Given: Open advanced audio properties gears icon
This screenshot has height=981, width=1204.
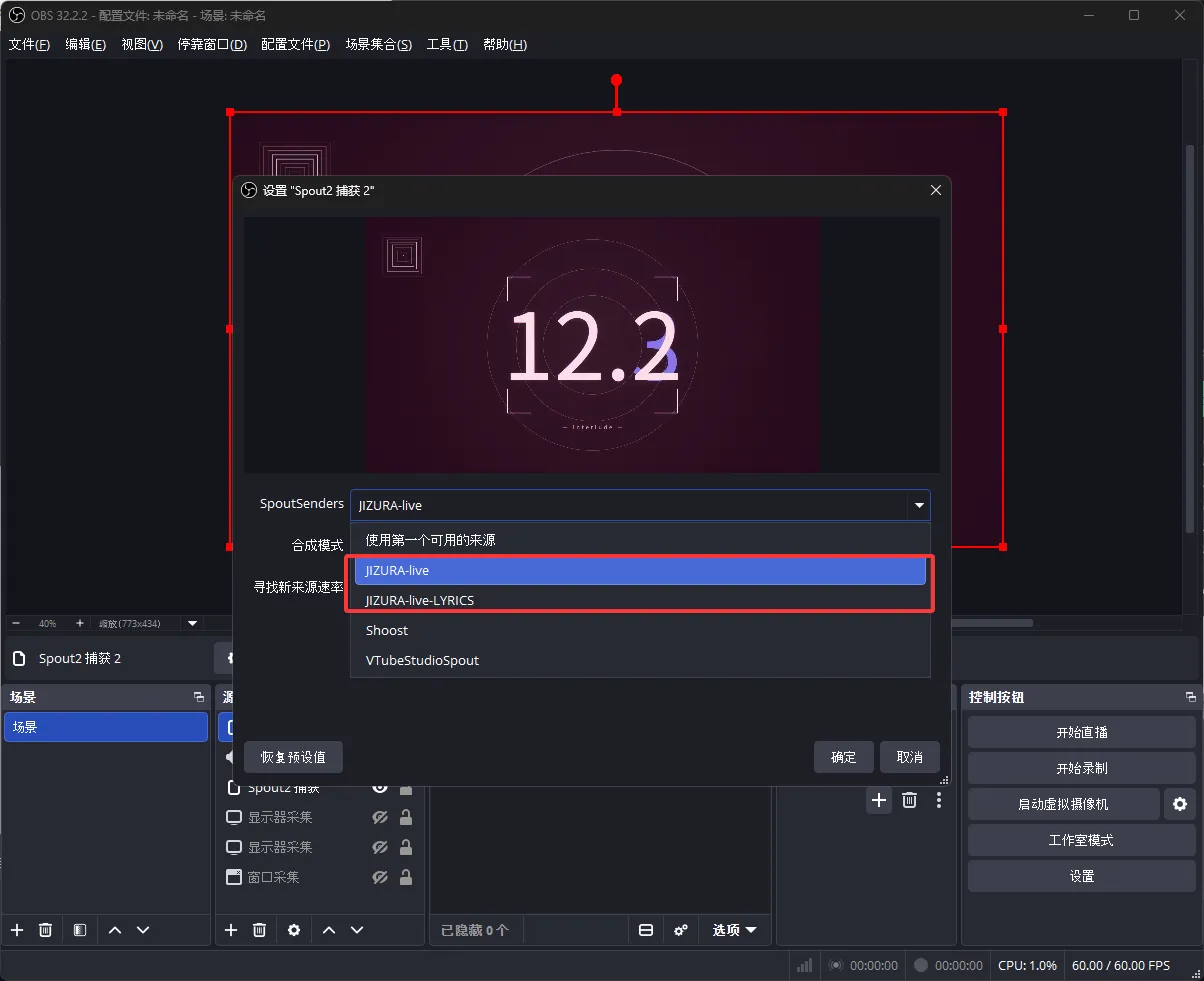Looking at the screenshot, I should (681, 930).
